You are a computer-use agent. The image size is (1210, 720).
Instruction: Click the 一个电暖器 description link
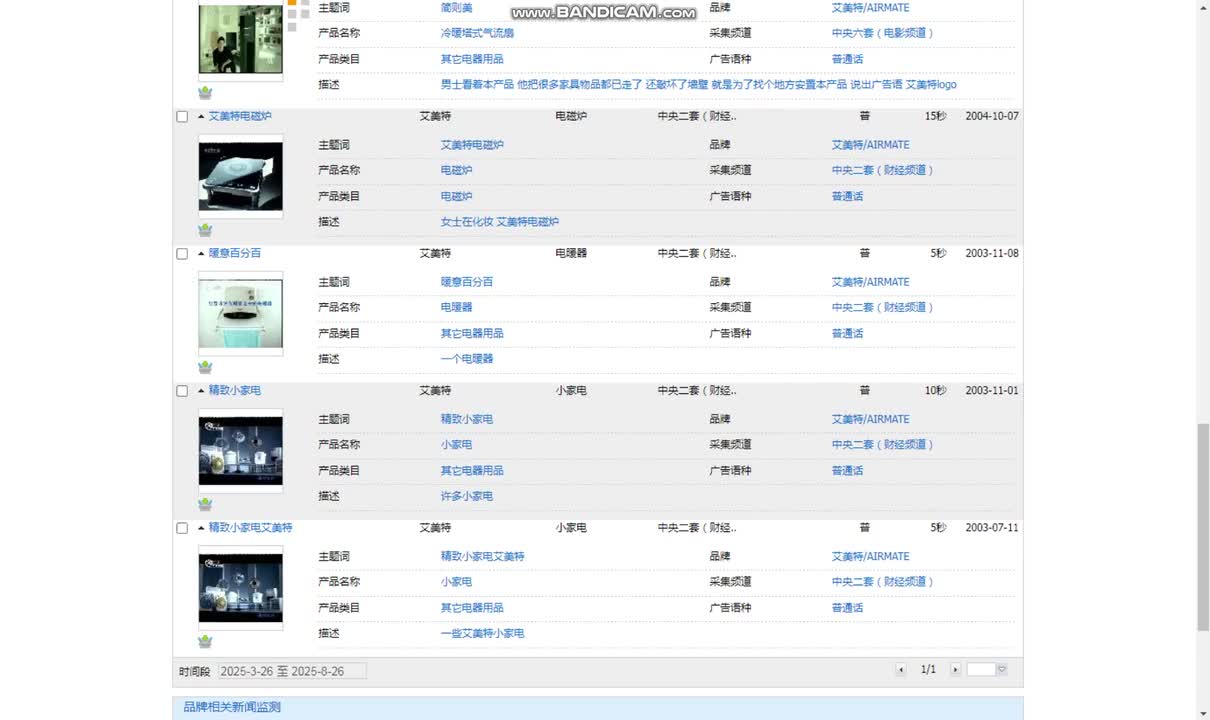[467, 359]
